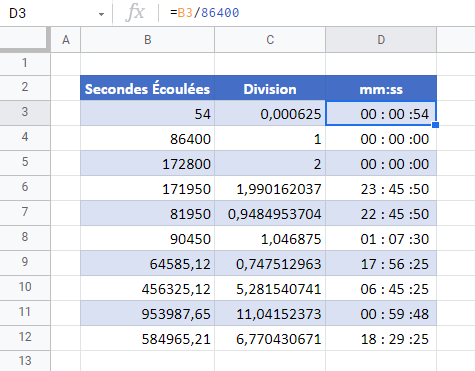This screenshot has width=475, height=371.
Task: Select row 9 header
Action: point(25,263)
